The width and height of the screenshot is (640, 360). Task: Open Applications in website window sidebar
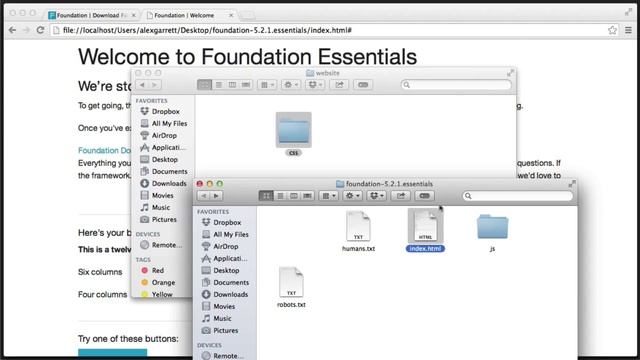(162, 147)
